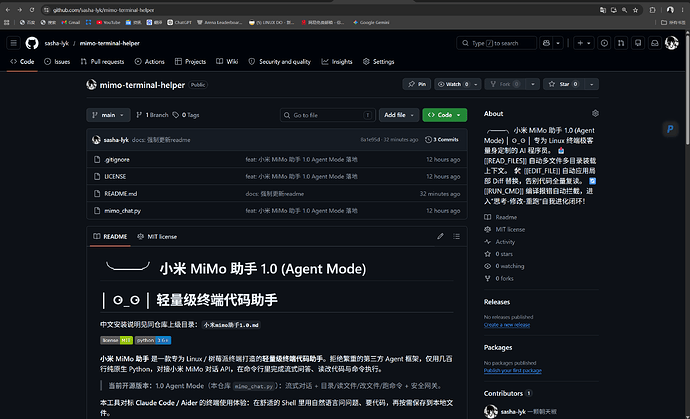
Task: View the 0 Tags link
Action: [186, 115]
